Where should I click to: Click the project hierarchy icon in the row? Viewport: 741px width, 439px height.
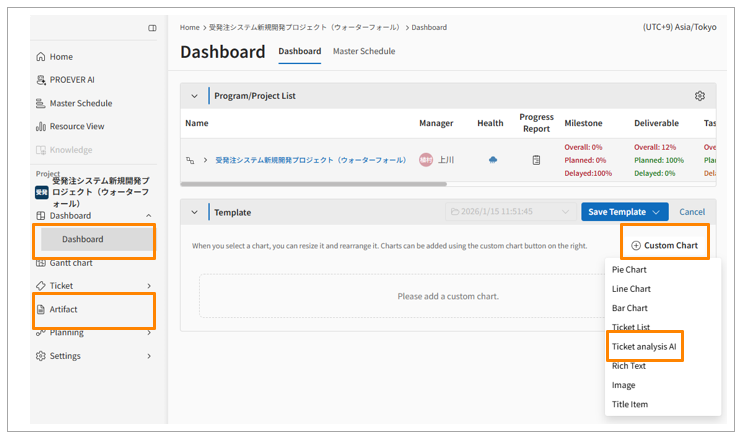[190, 160]
